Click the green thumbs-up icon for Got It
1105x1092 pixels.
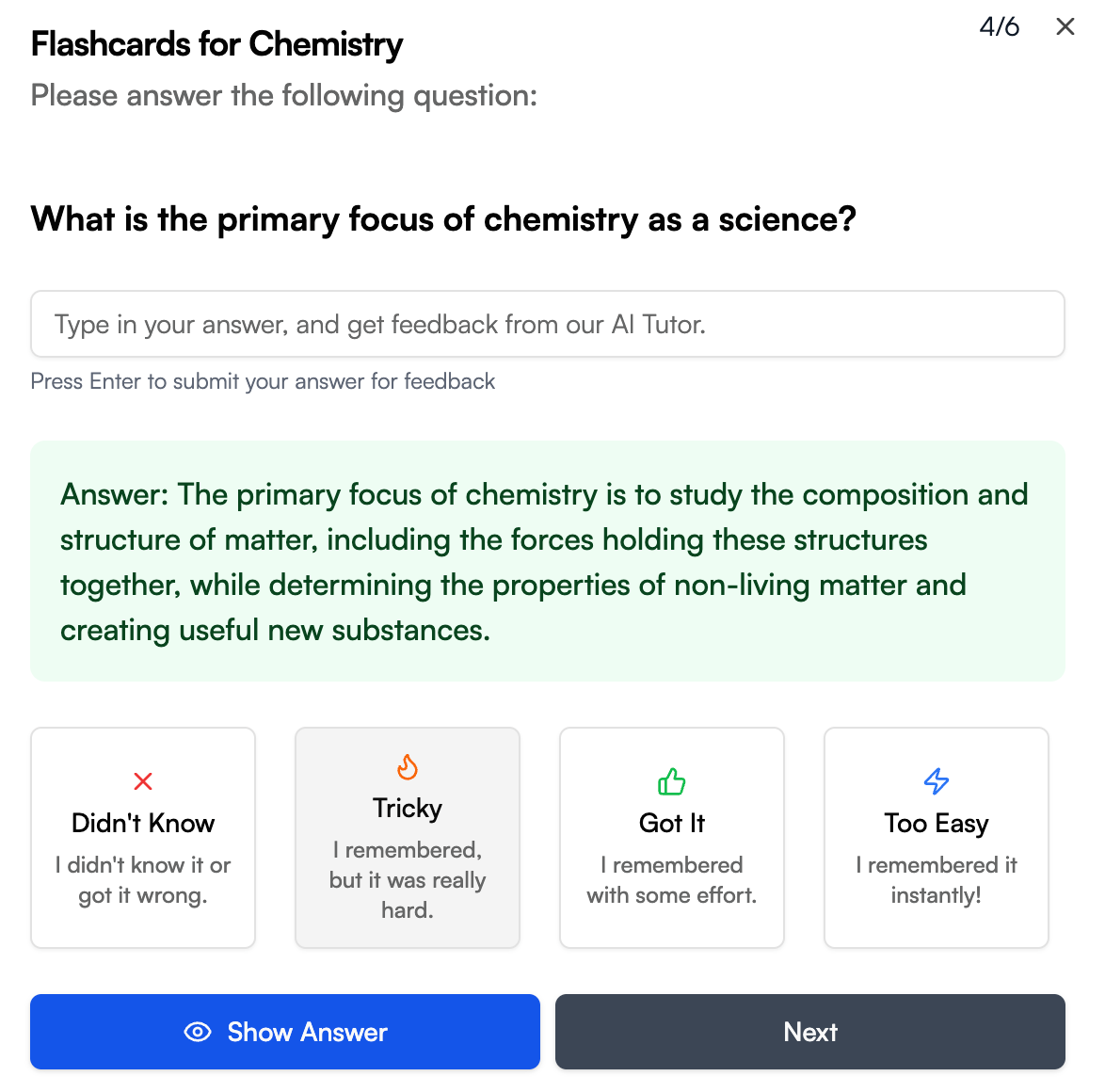pyautogui.click(x=671, y=781)
